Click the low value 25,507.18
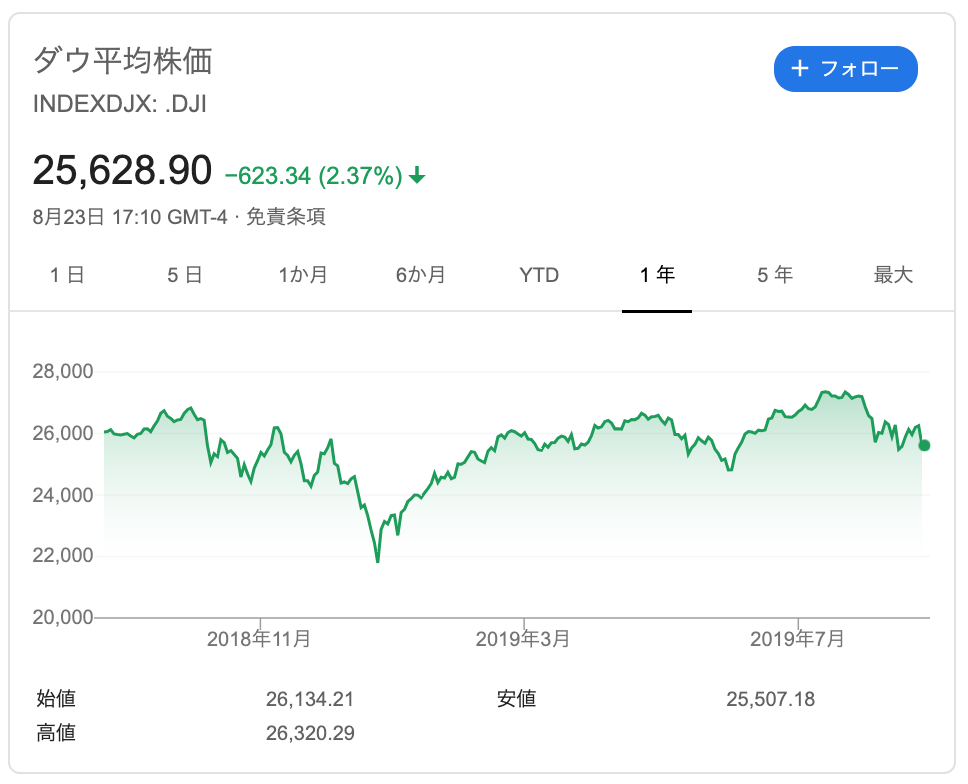This screenshot has height=784, width=968. coord(770,699)
